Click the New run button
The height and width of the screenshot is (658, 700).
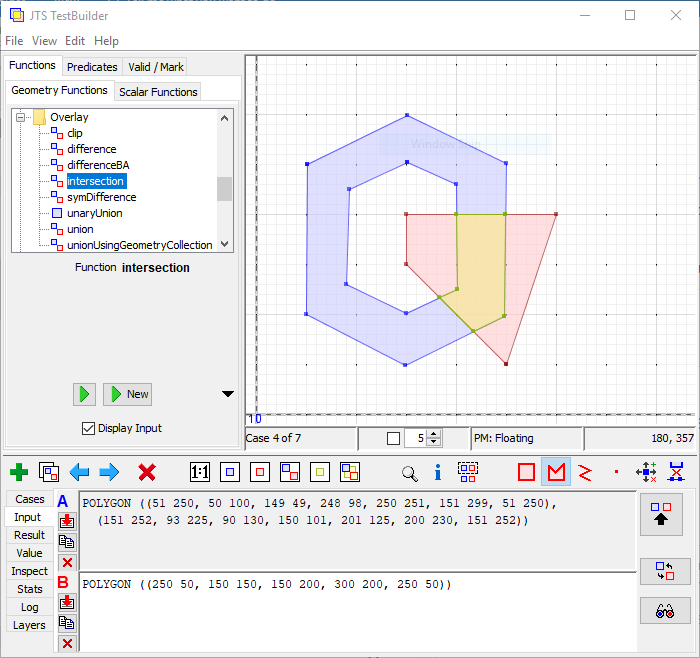pos(128,394)
